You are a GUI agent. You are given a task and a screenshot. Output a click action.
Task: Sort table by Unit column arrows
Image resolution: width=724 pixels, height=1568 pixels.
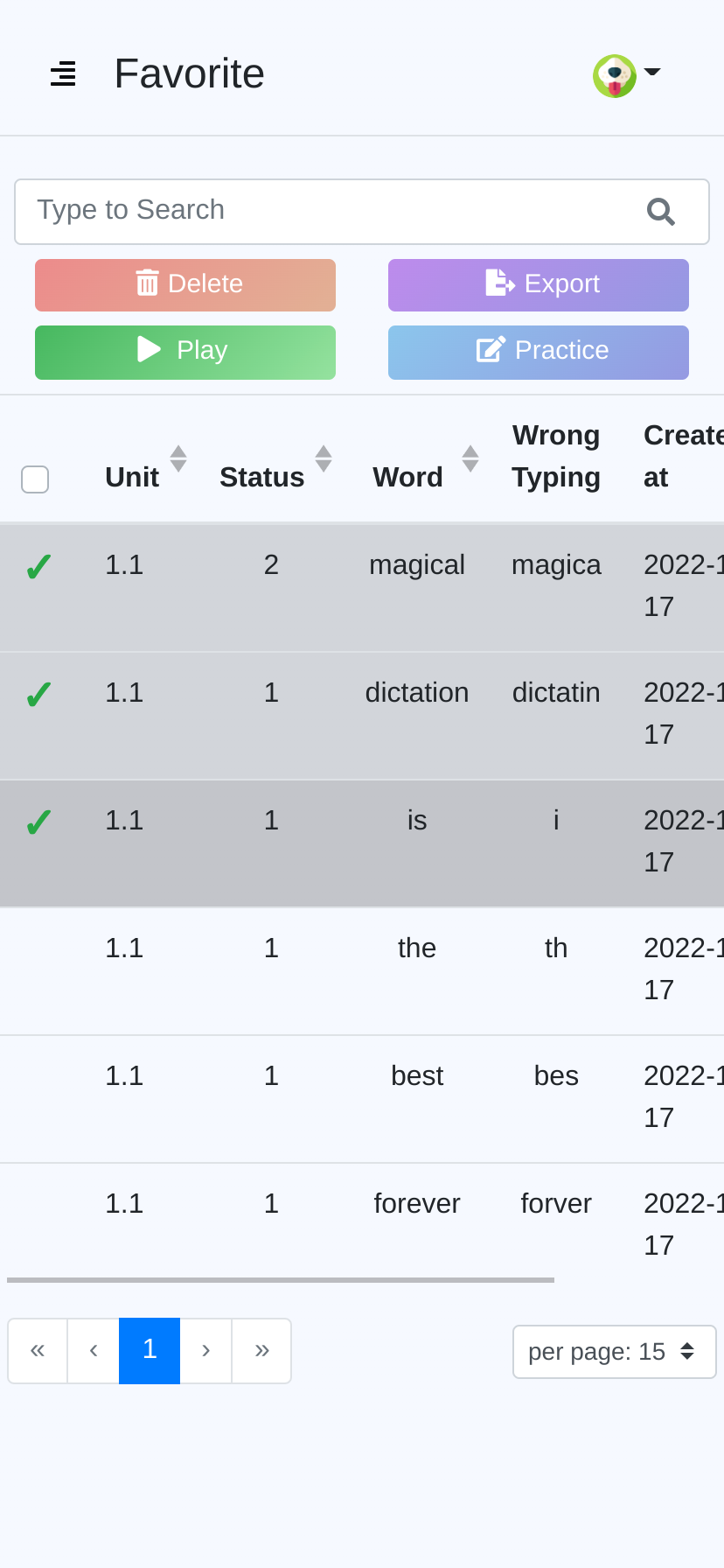(178, 458)
